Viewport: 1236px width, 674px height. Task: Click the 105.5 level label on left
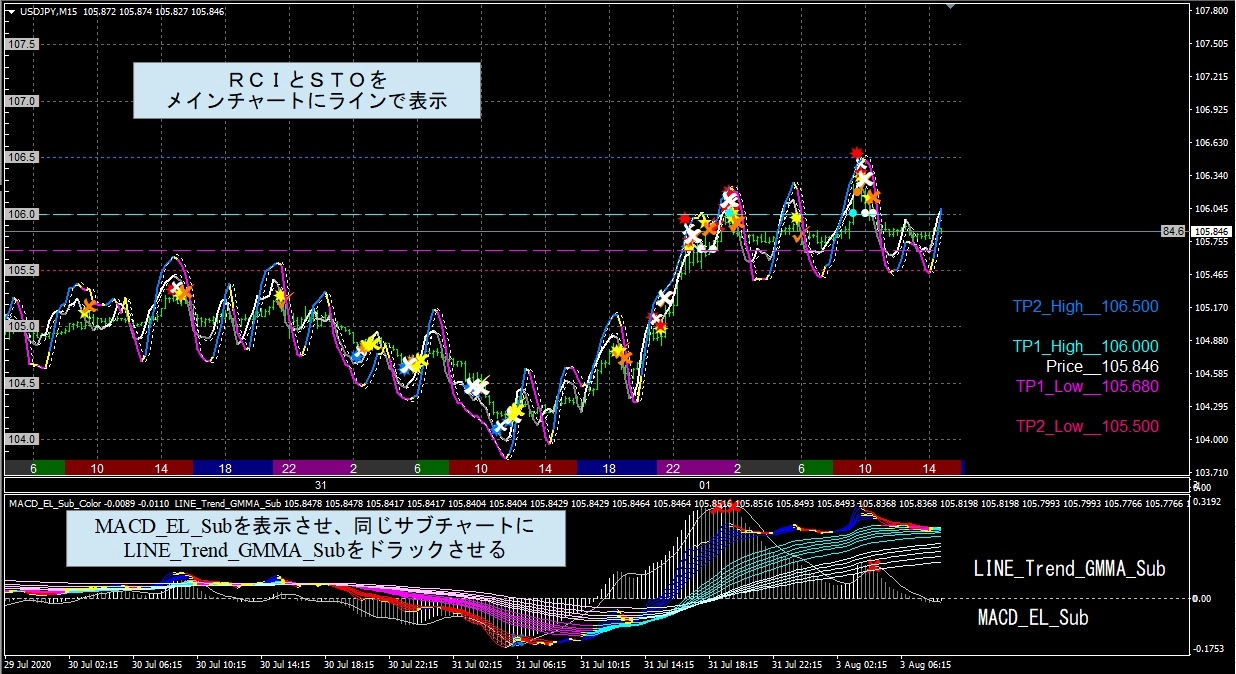point(22,270)
